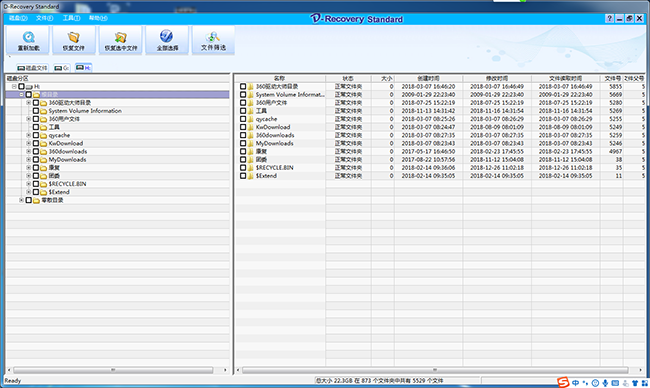This screenshot has height=388, width=650.
Task: Expand the MyDownloads tree node
Action: (29, 160)
